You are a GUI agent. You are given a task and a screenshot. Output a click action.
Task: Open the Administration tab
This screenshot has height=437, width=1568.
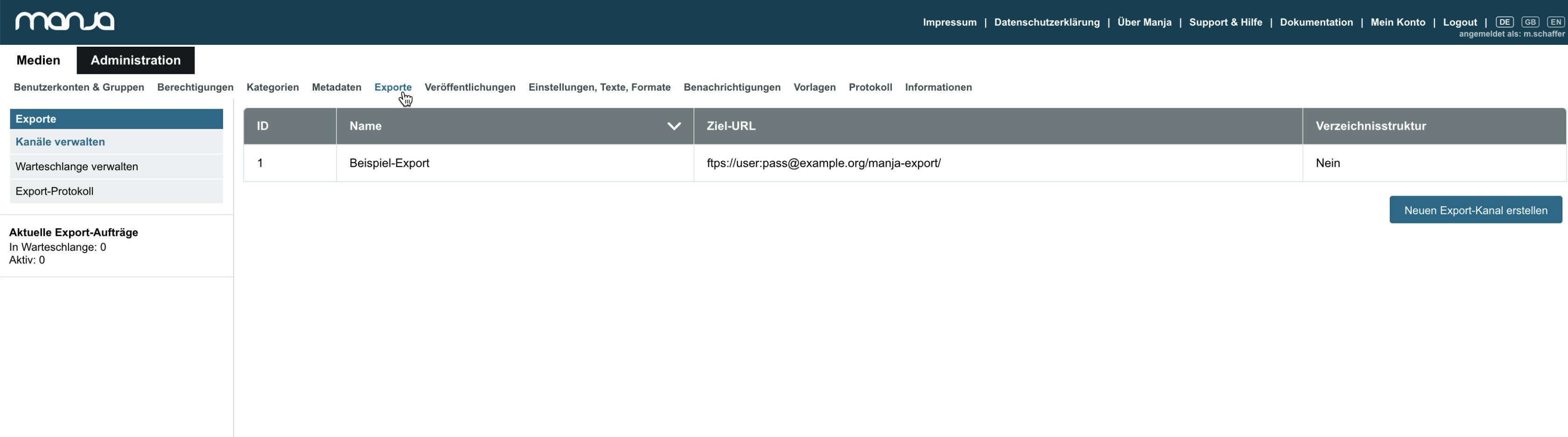coord(136,60)
